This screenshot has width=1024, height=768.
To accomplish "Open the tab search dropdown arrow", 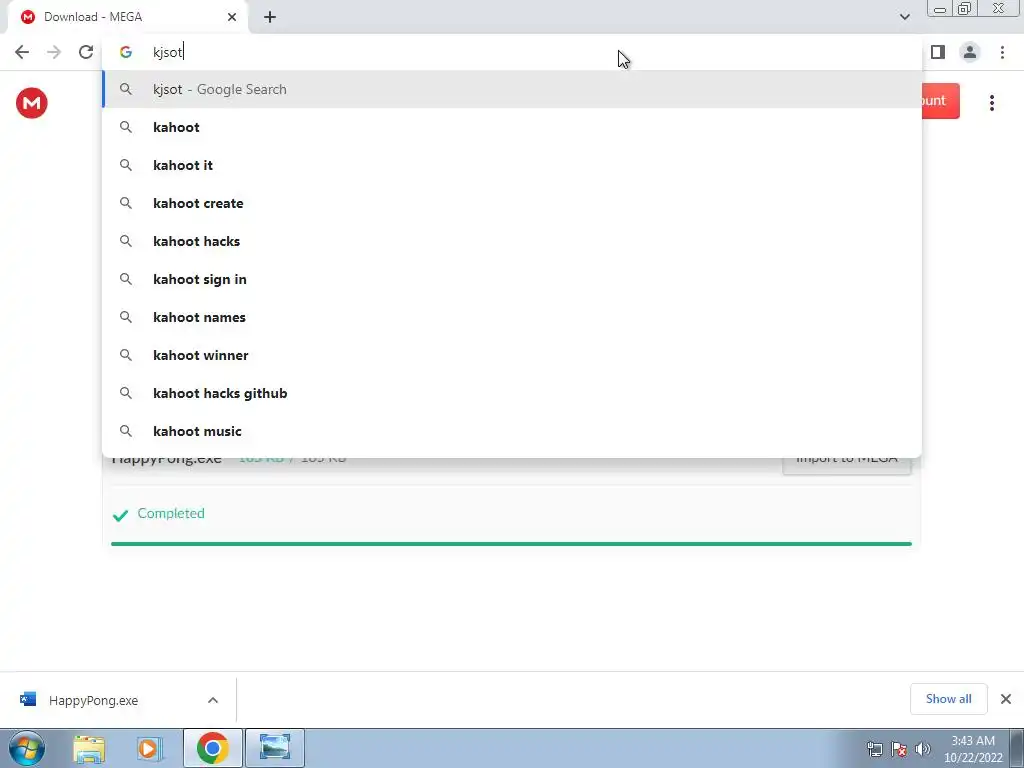I will pos(904,17).
